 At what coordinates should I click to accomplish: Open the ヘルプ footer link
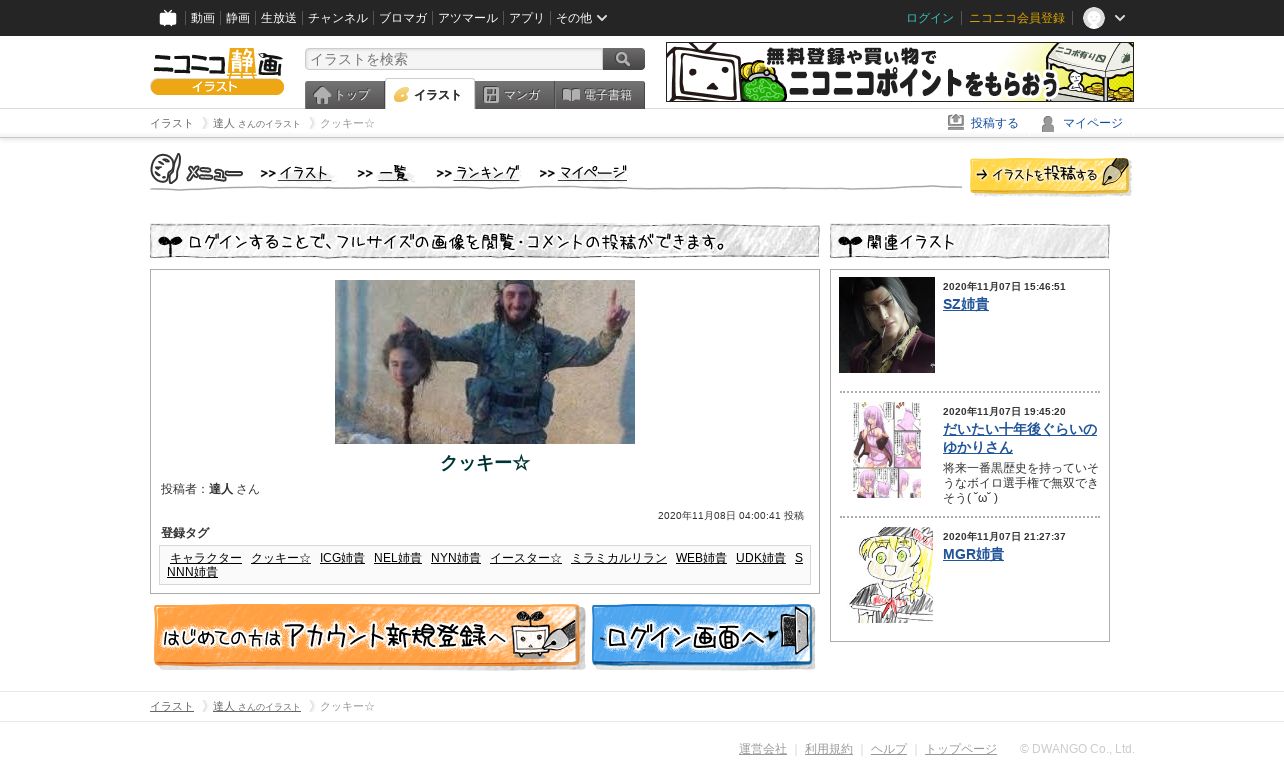pos(889,749)
